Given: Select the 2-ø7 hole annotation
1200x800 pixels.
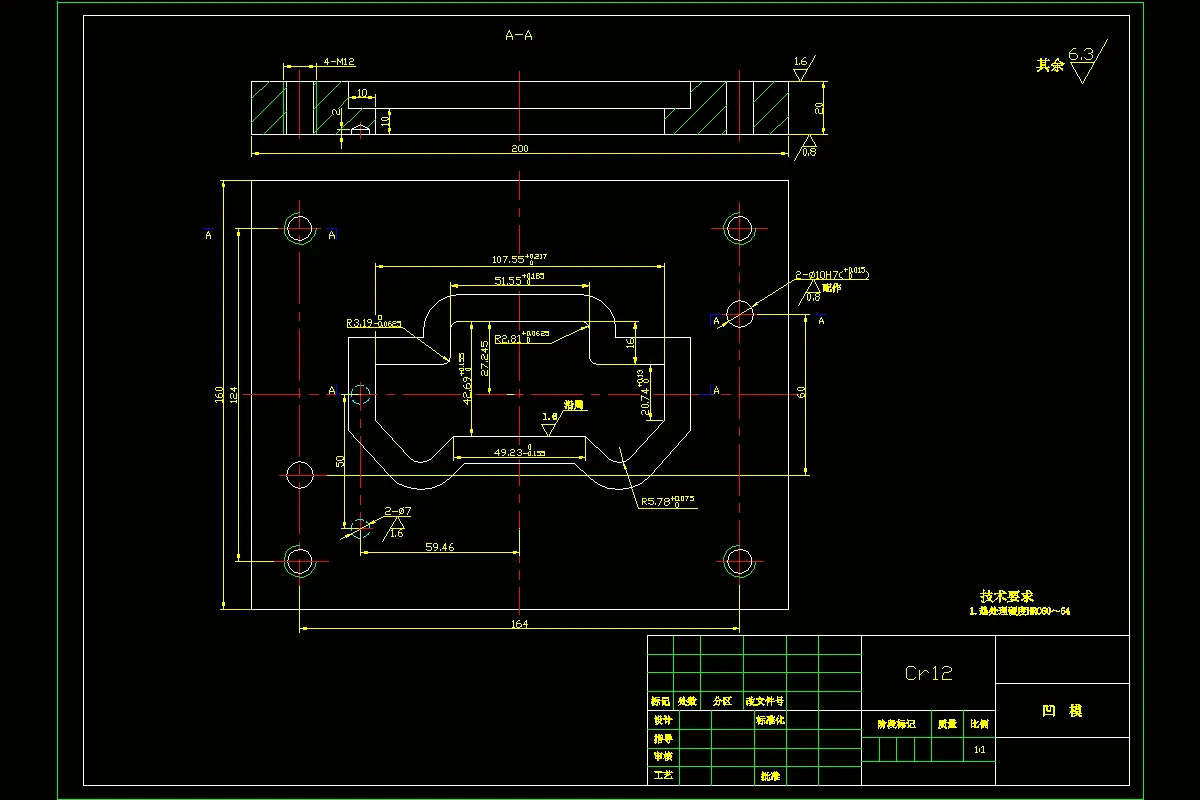Looking at the screenshot, I should [x=398, y=511].
